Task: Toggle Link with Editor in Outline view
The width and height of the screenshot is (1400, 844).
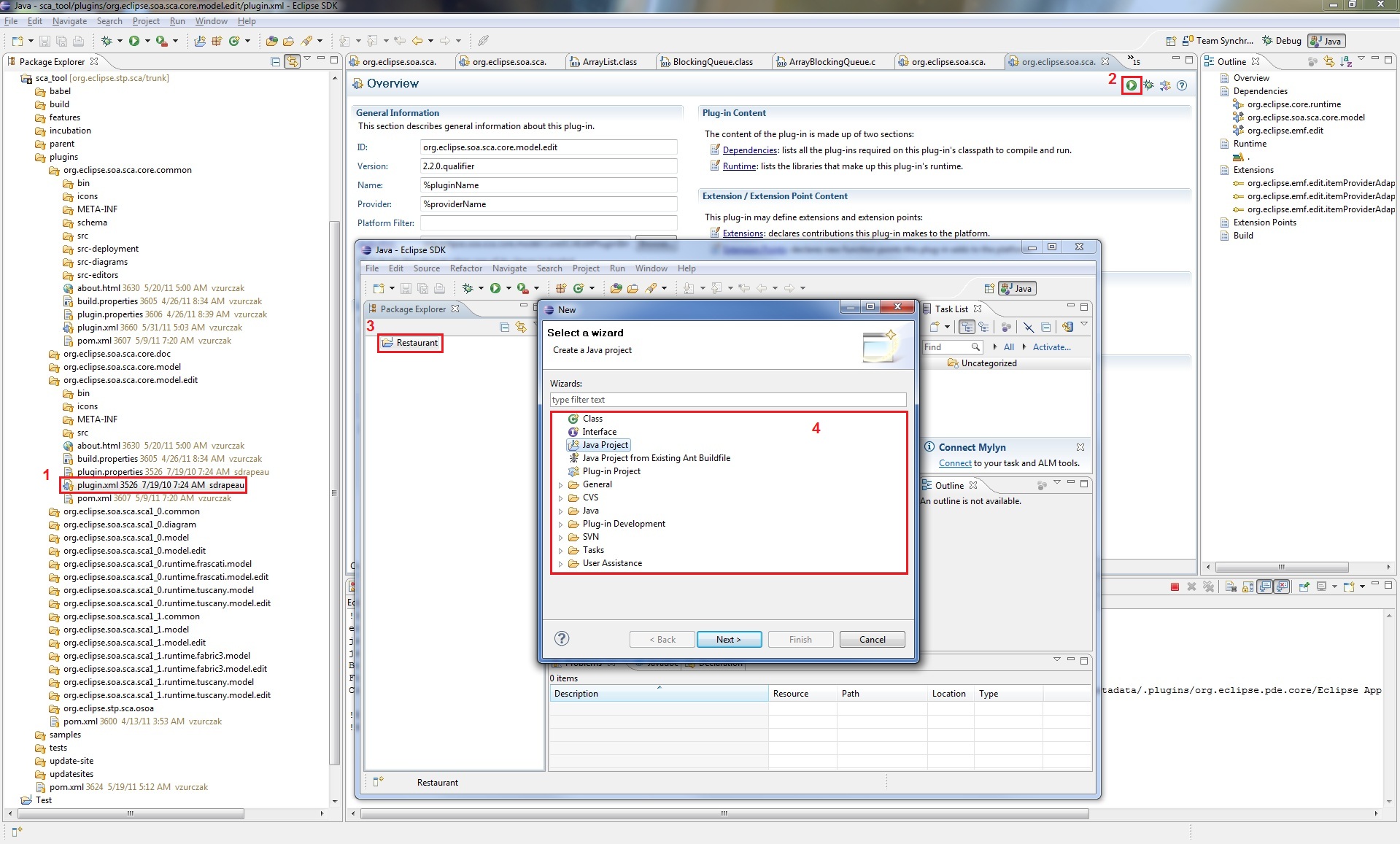Action: point(1329,62)
